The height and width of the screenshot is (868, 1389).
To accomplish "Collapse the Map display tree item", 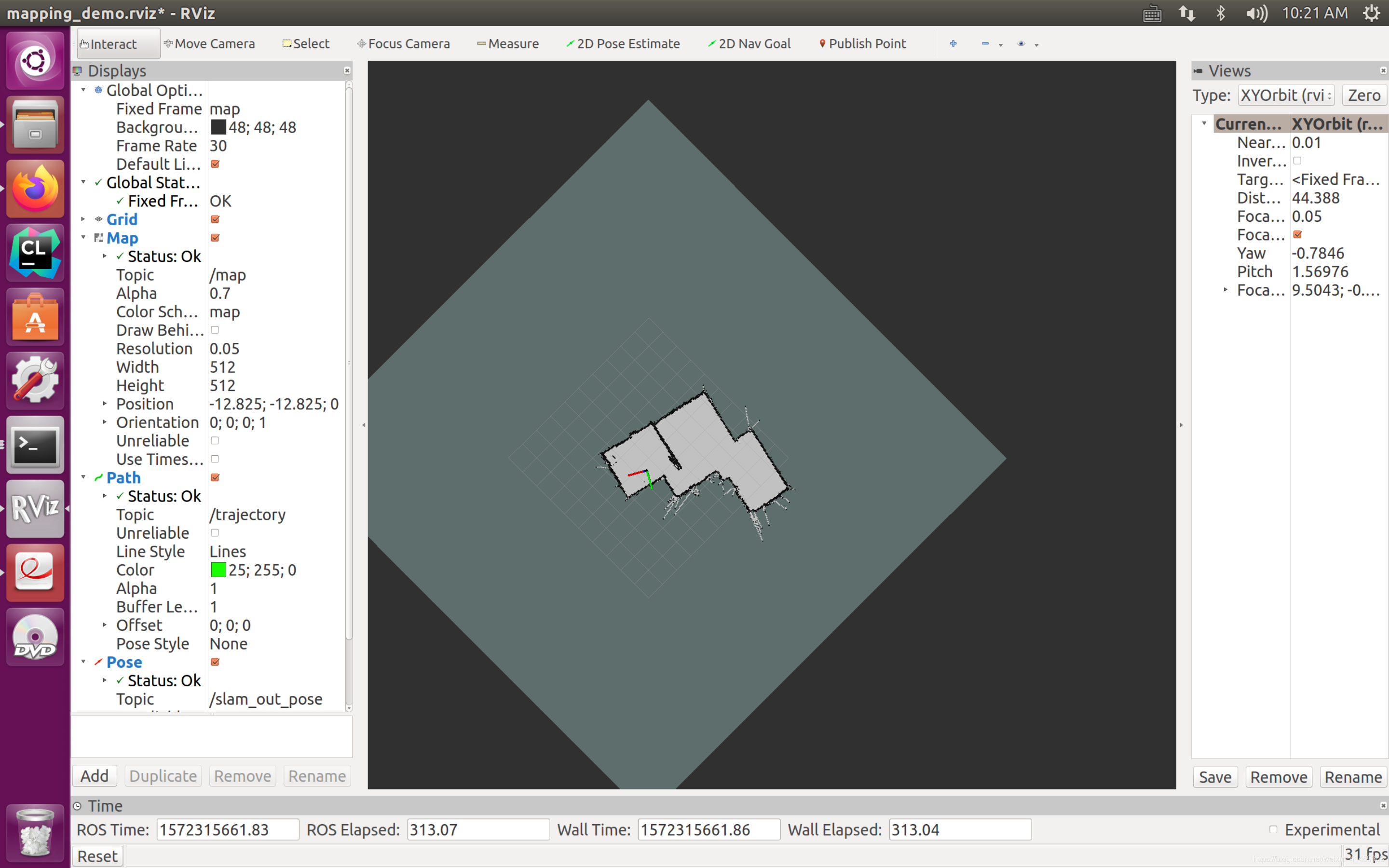I will tap(84, 238).
